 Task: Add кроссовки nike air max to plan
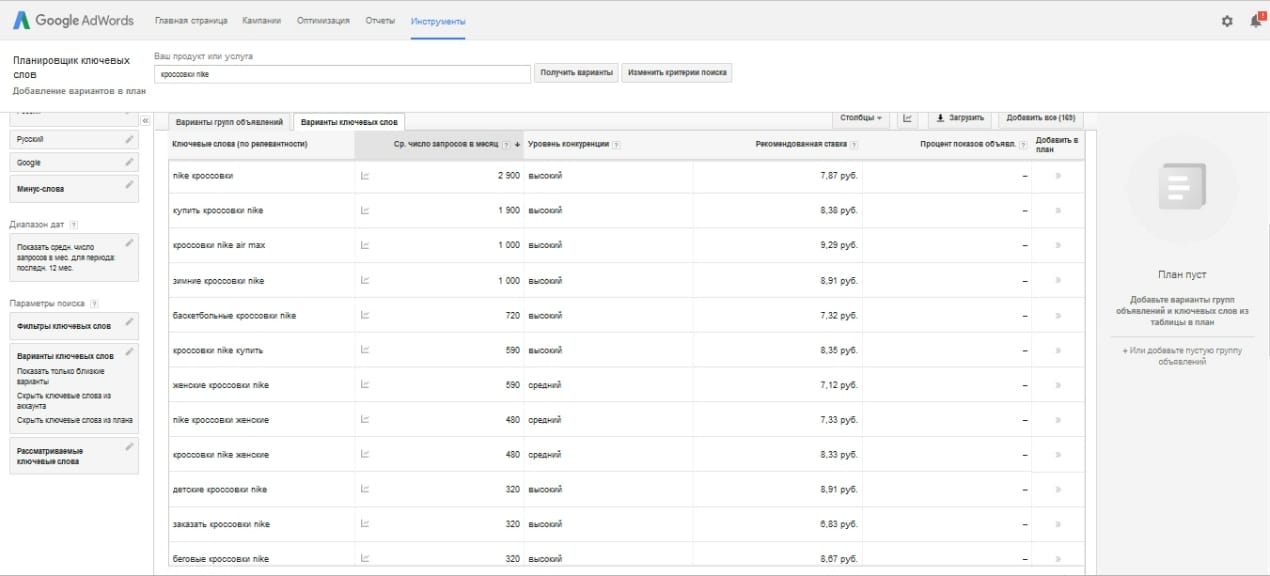1058,246
